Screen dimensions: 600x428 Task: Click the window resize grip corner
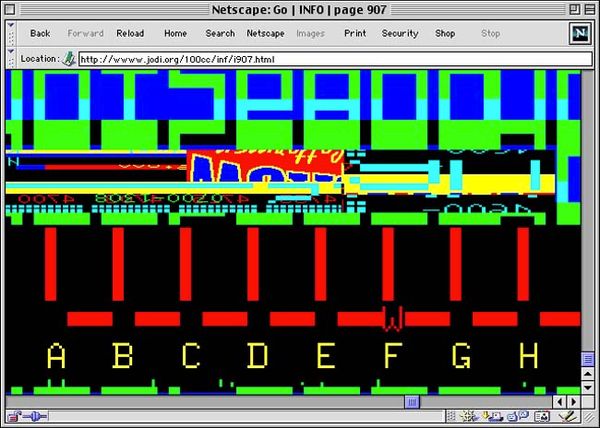point(589,416)
